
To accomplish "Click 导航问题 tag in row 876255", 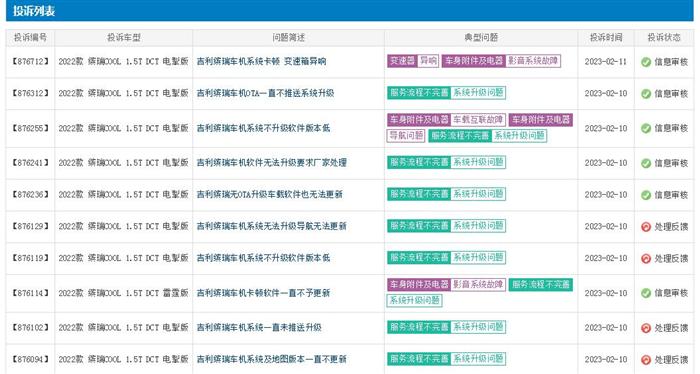I will pos(406,135).
